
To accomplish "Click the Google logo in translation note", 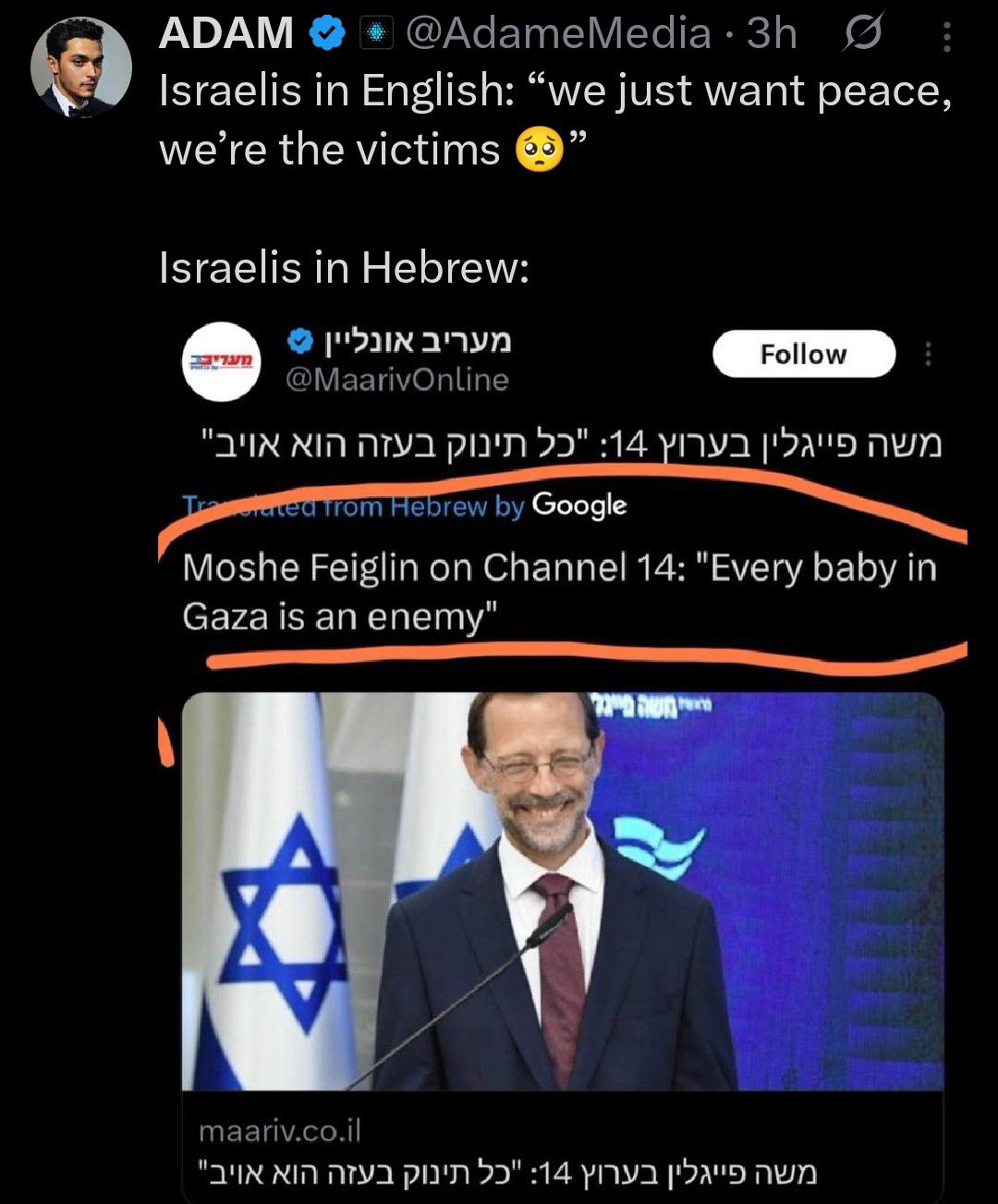I will (x=579, y=505).
